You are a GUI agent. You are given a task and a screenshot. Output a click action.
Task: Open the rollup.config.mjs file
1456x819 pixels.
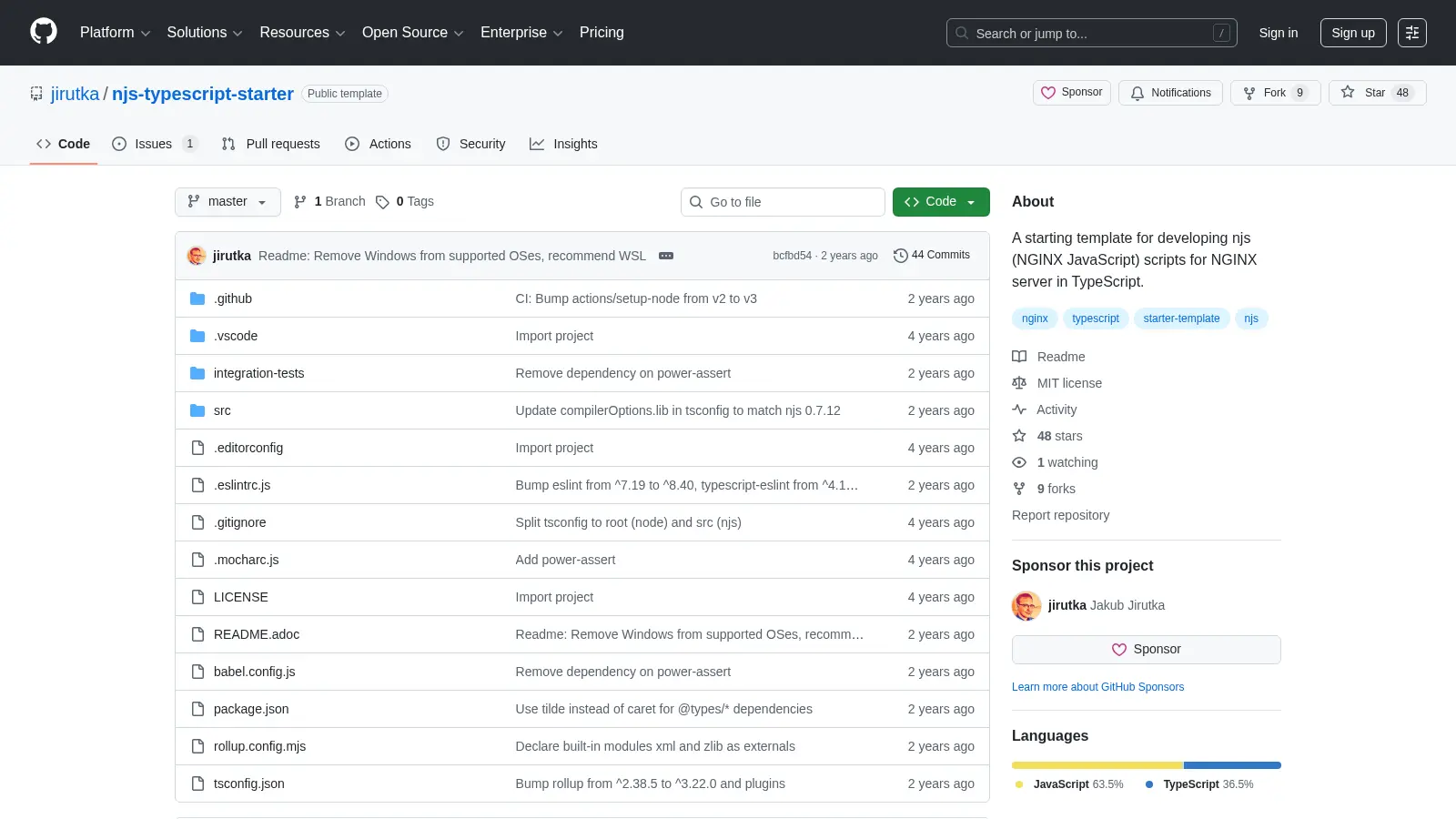click(x=259, y=746)
